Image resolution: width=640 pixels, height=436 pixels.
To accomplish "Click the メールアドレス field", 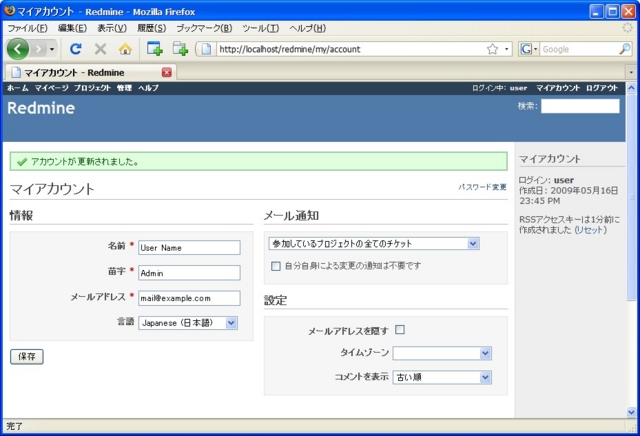I will click(189, 298).
